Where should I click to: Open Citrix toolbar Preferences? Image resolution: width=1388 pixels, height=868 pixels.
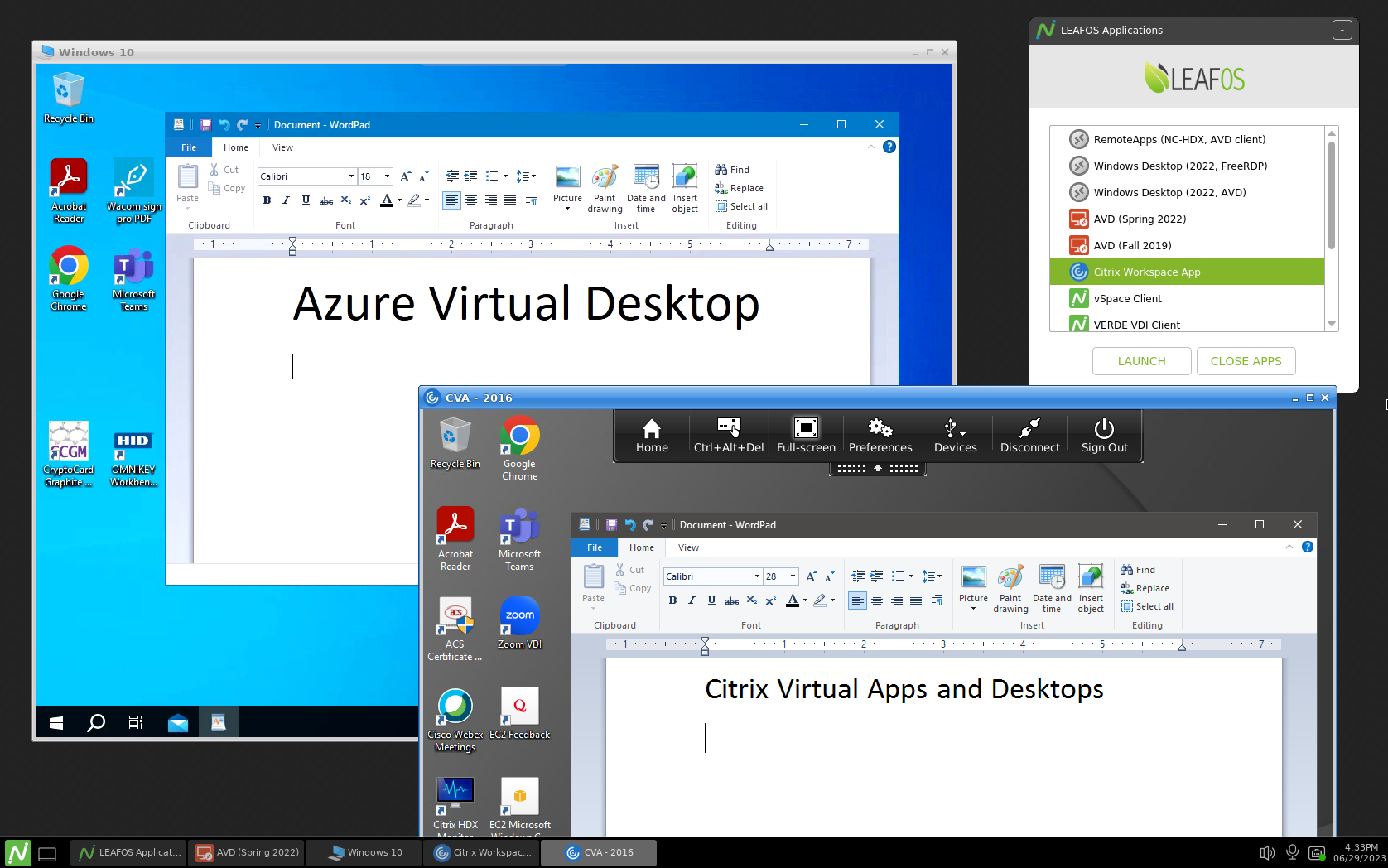click(x=880, y=436)
